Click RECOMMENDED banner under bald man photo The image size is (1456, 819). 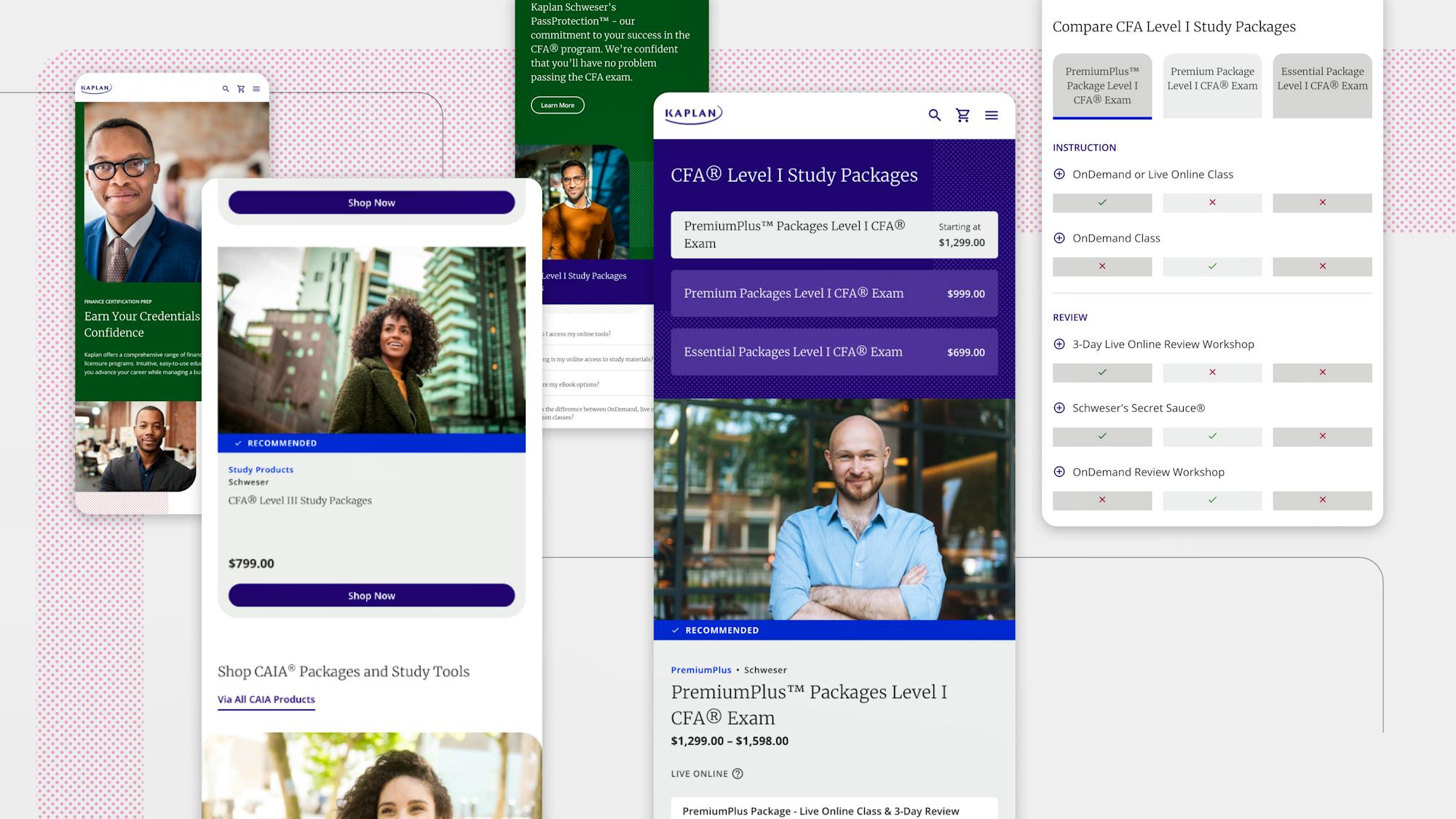(x=834, y=630)
